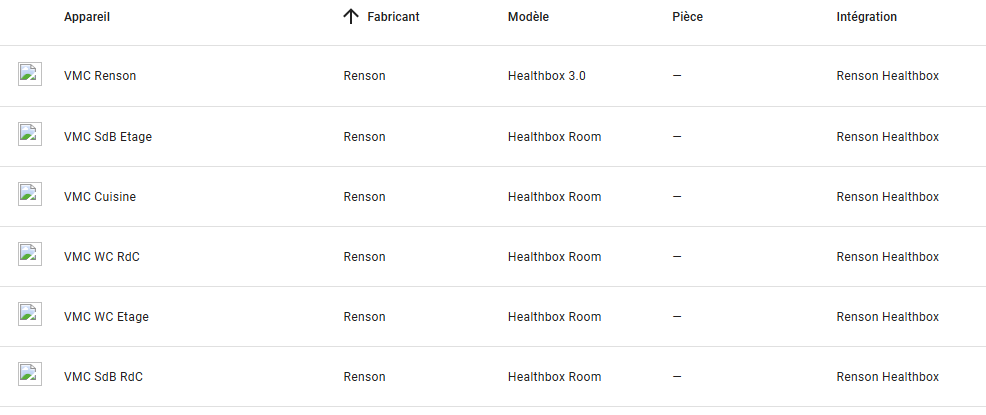Screen dimensions: 986x415
Task: Click the VMC SdB RdC device image icon
Action: point(30,374)
